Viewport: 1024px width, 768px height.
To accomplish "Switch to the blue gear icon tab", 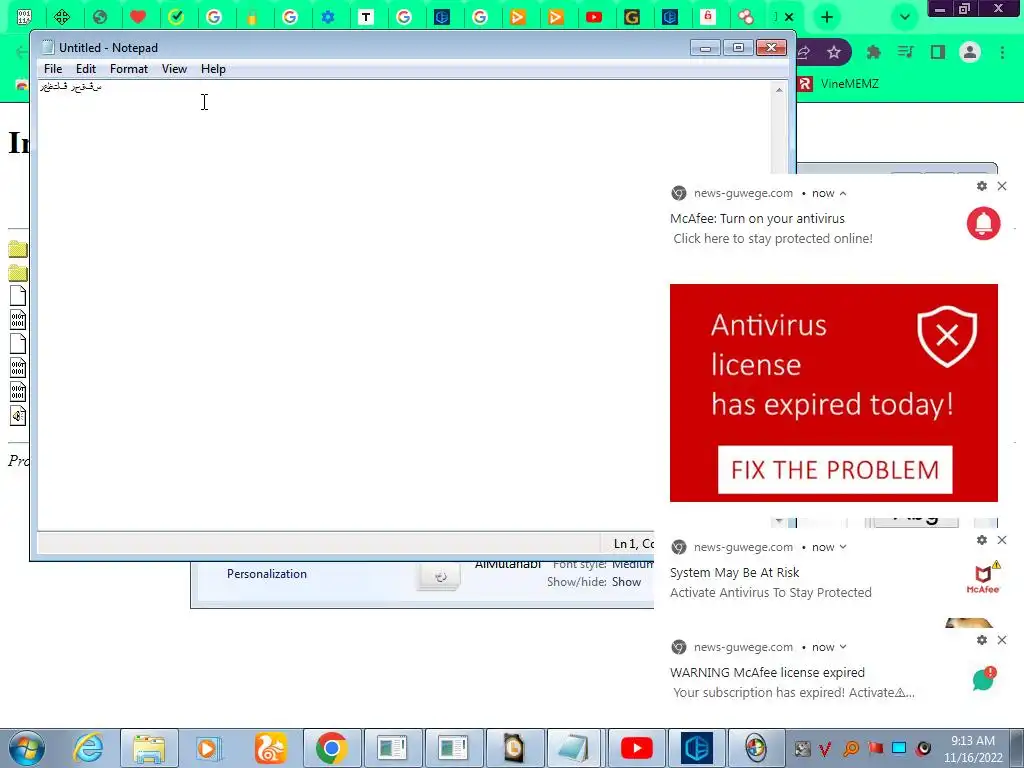I will pyautogui.click(x=328, y=17).
